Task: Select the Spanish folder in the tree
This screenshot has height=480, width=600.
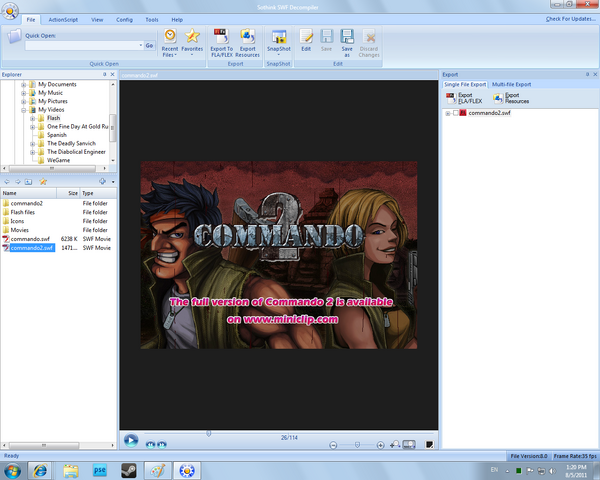Action: (57, 135)
